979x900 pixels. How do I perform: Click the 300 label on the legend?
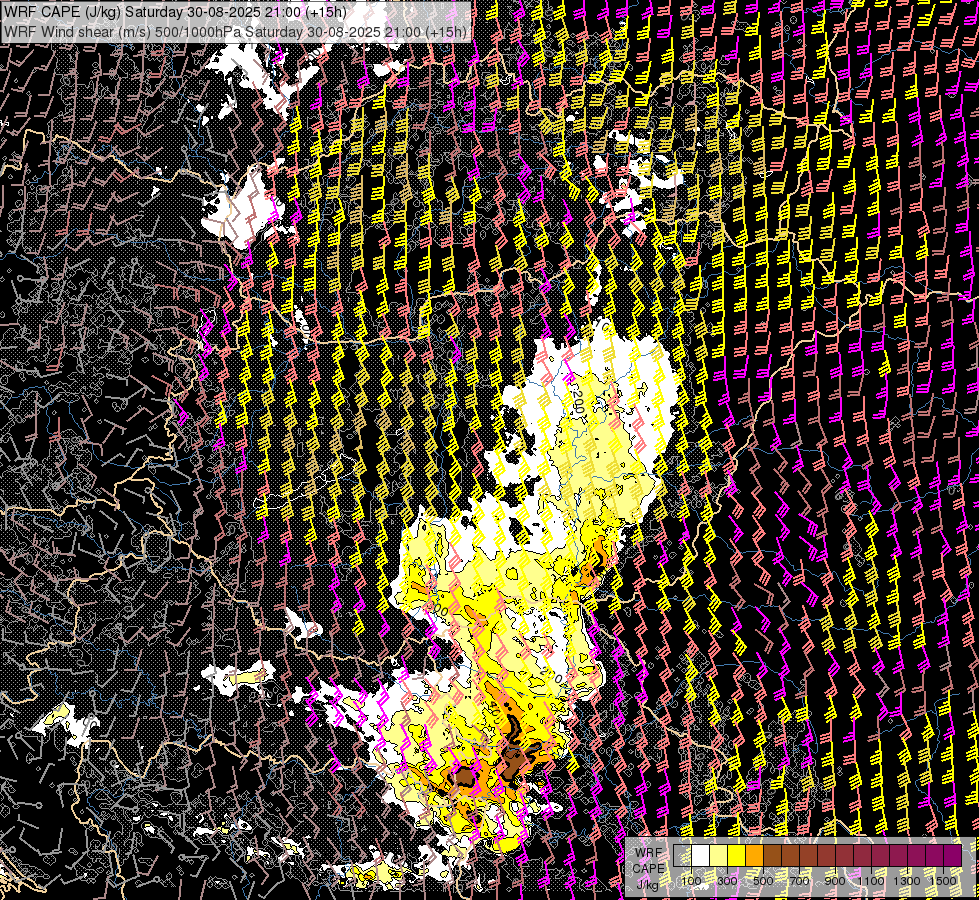727,881
